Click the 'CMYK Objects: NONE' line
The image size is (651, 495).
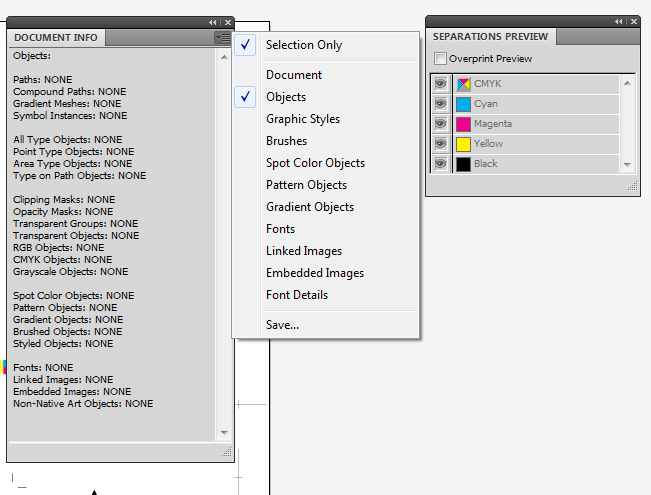pos(62,260)
